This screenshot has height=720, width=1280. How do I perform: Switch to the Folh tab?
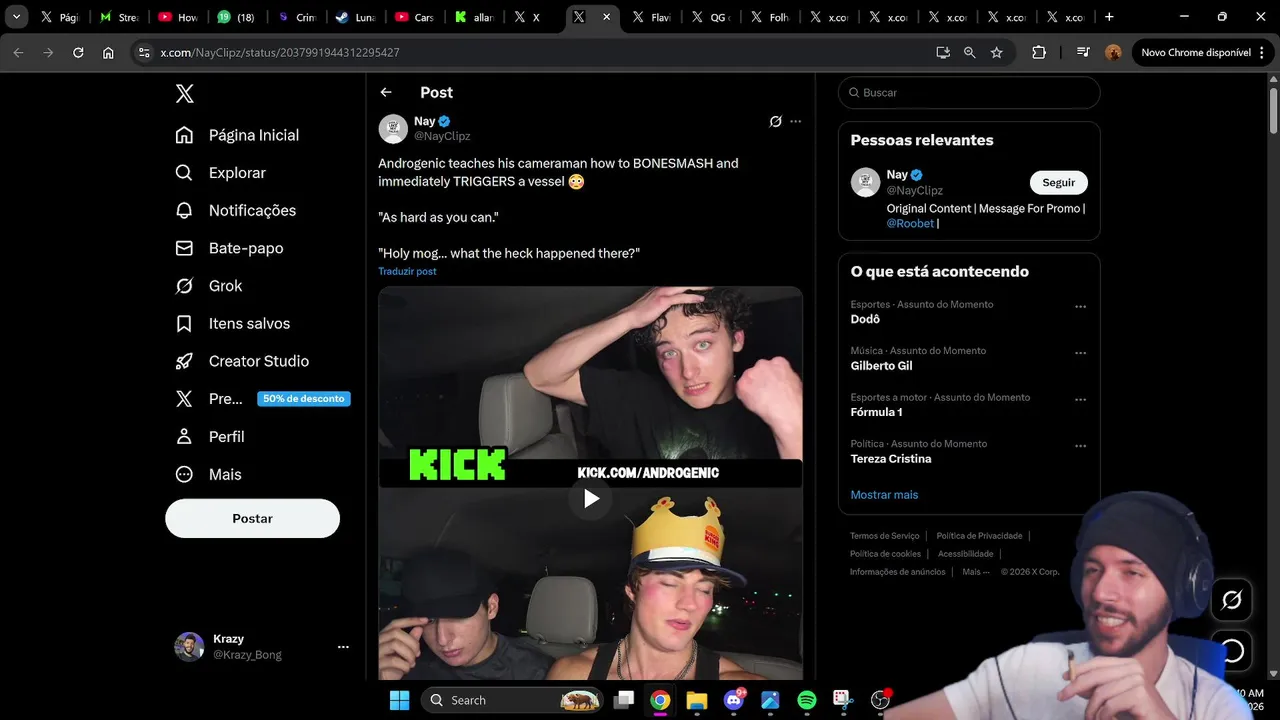tap(769, 17)
